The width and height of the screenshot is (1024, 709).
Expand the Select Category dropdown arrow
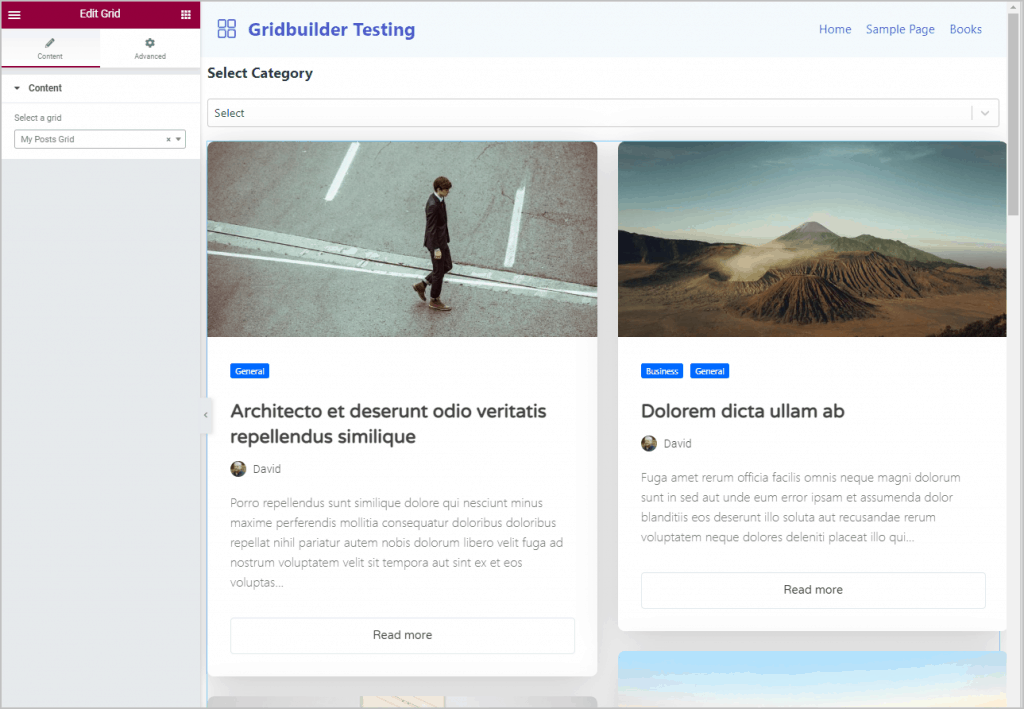[x=985, y=113]
